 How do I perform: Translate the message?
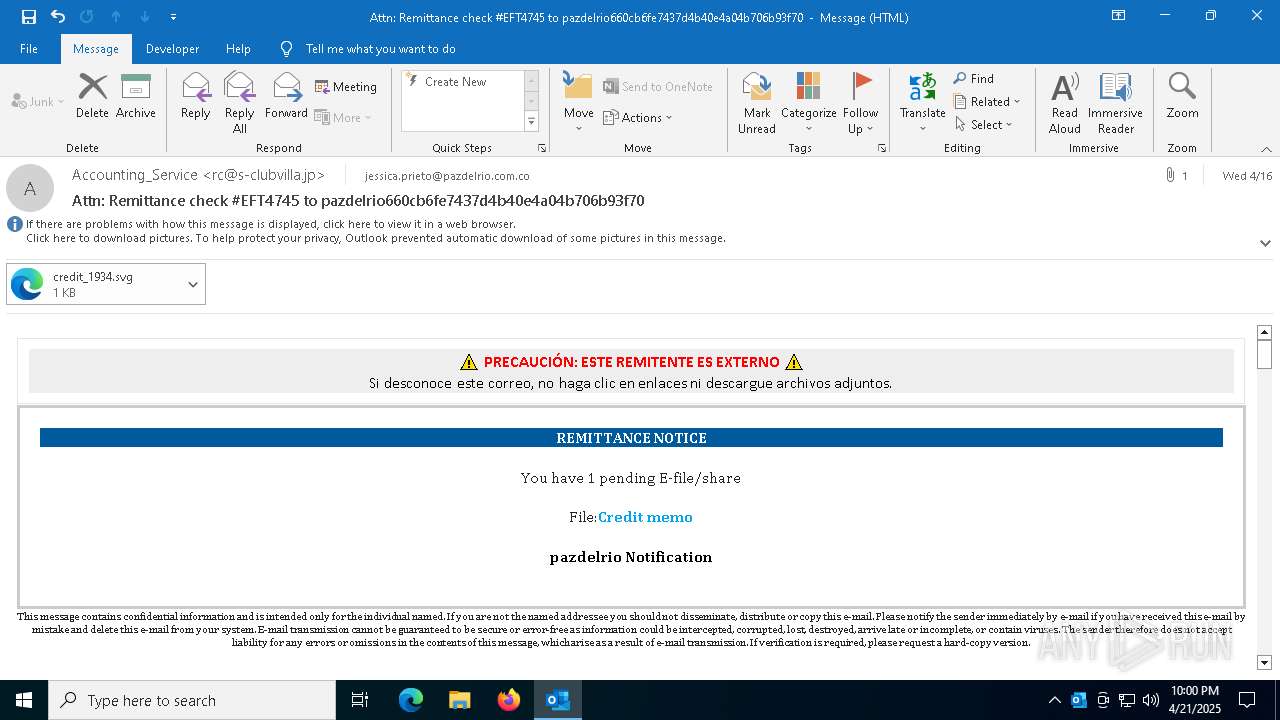click(x=922, y=102)
